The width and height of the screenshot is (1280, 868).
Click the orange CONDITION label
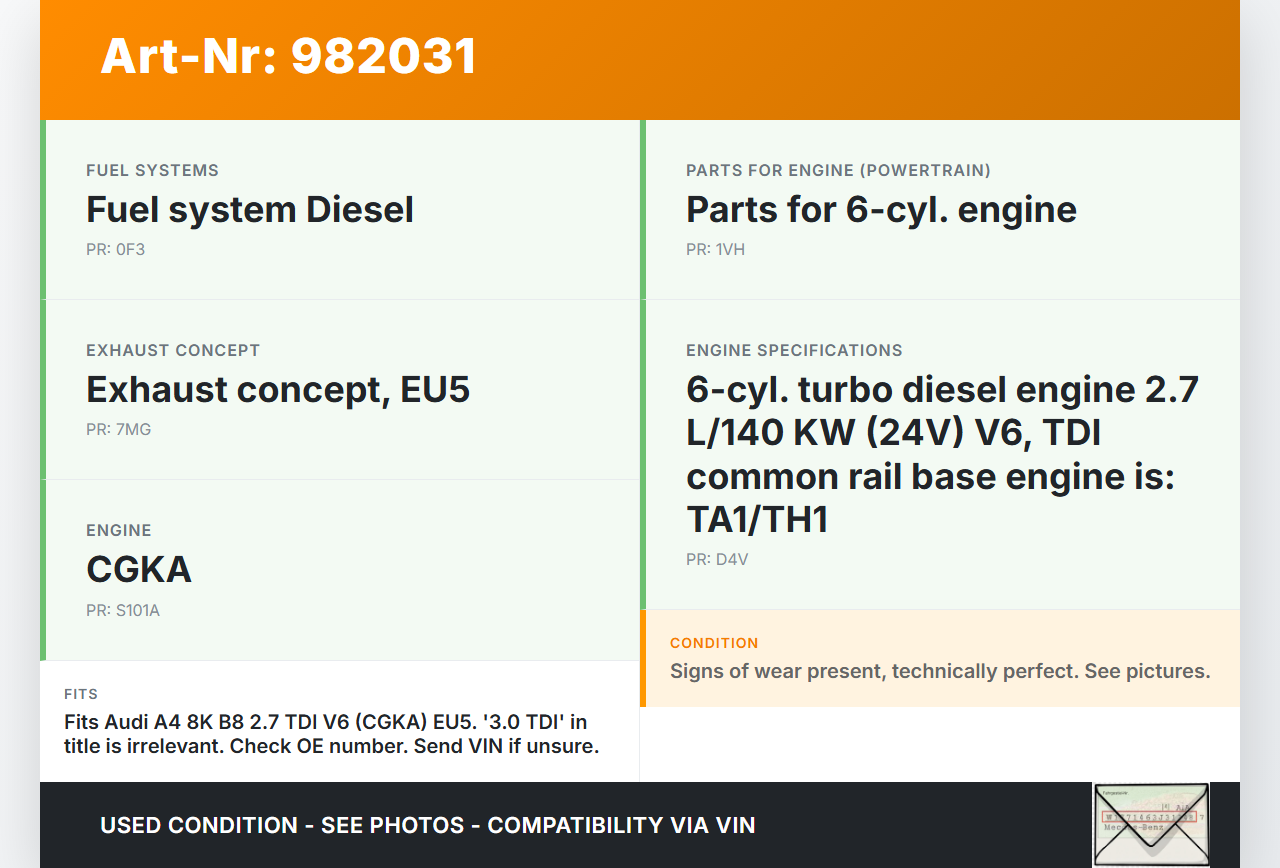point(714,643)
